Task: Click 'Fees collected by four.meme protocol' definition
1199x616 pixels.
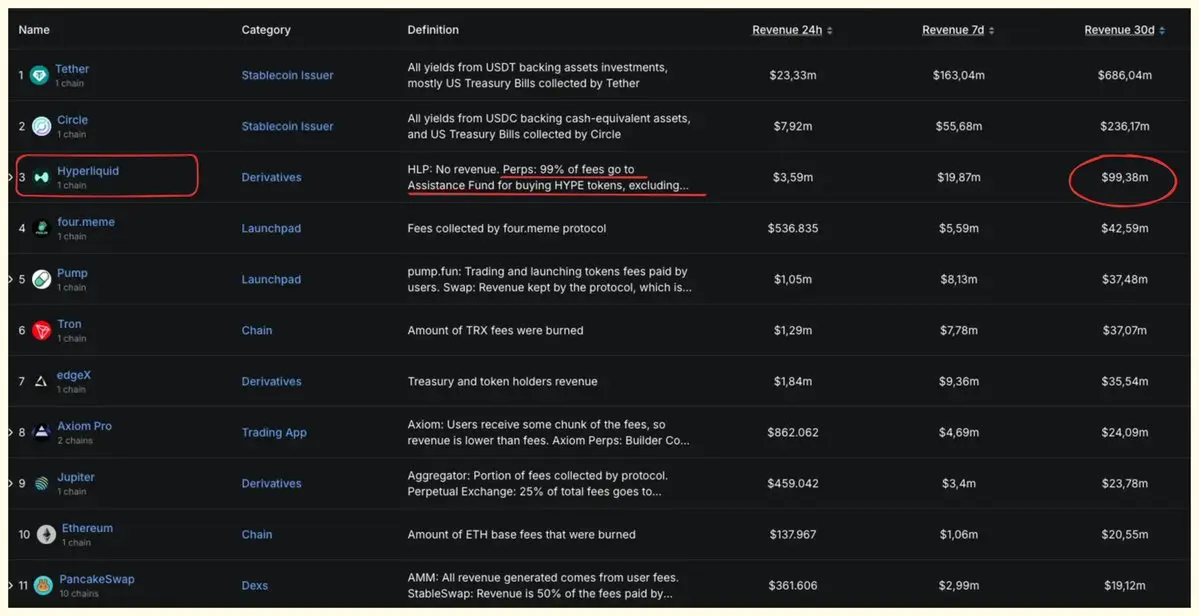Action: pyautogui.click(x=506, y=229)
